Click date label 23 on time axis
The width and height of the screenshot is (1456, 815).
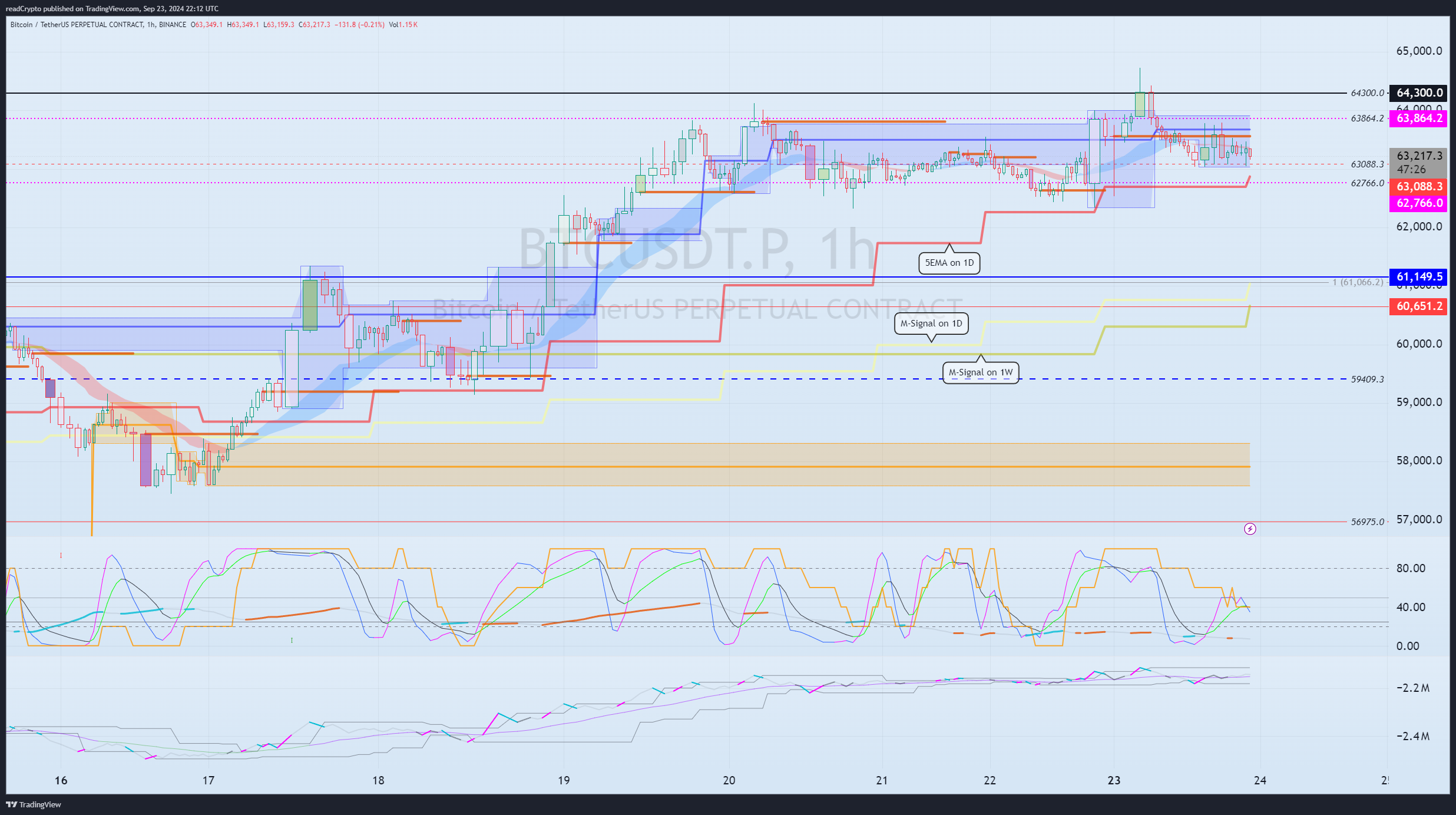(1114, 780)
